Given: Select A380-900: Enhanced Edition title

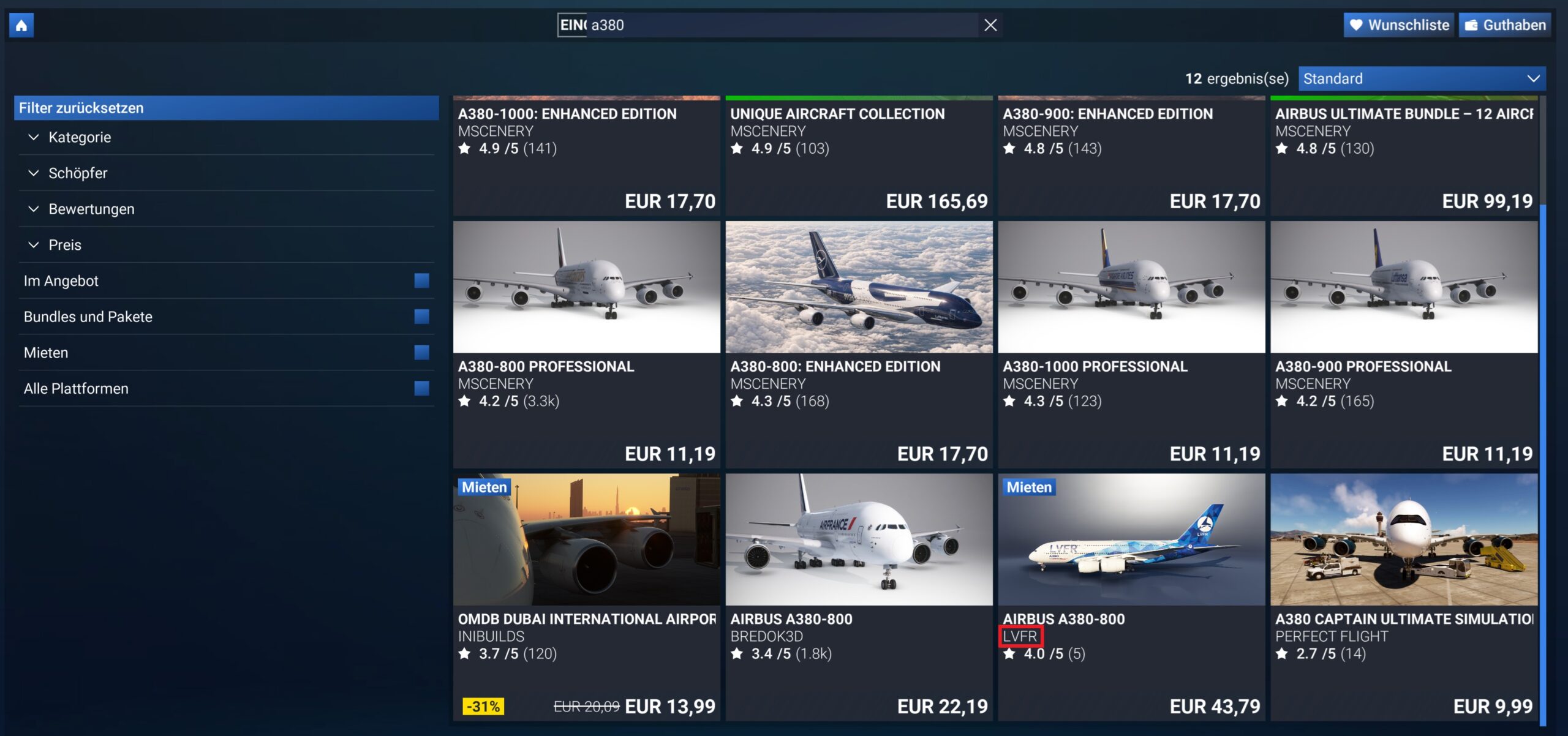Looking at the screenshot, I should 1107,114.
